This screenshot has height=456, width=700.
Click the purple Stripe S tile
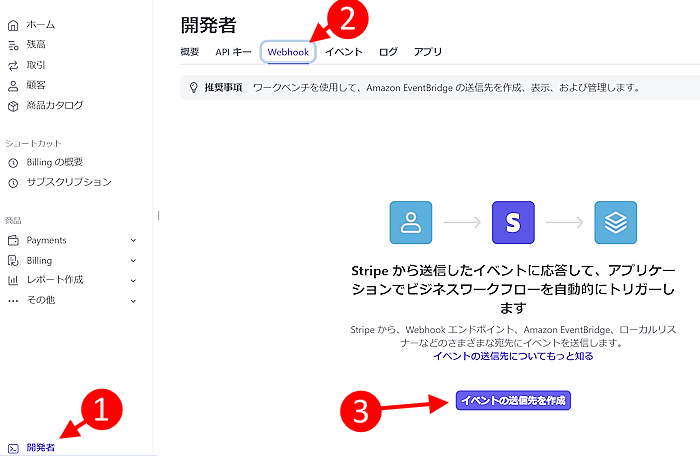513,222
